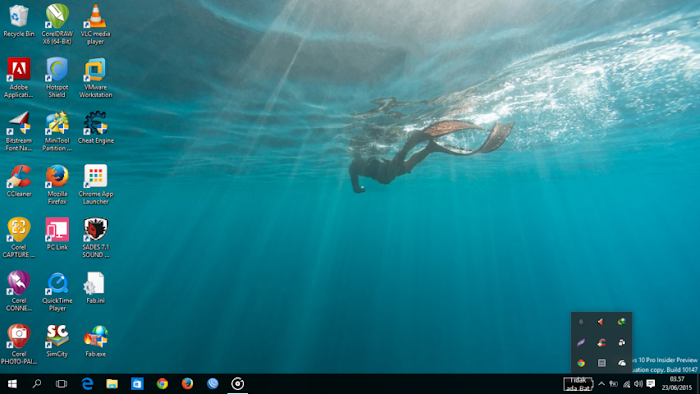The height and width of the screenshot is (394, 700).
Task: Open Task View from the taskbar
Action: [x=61, y=384]
